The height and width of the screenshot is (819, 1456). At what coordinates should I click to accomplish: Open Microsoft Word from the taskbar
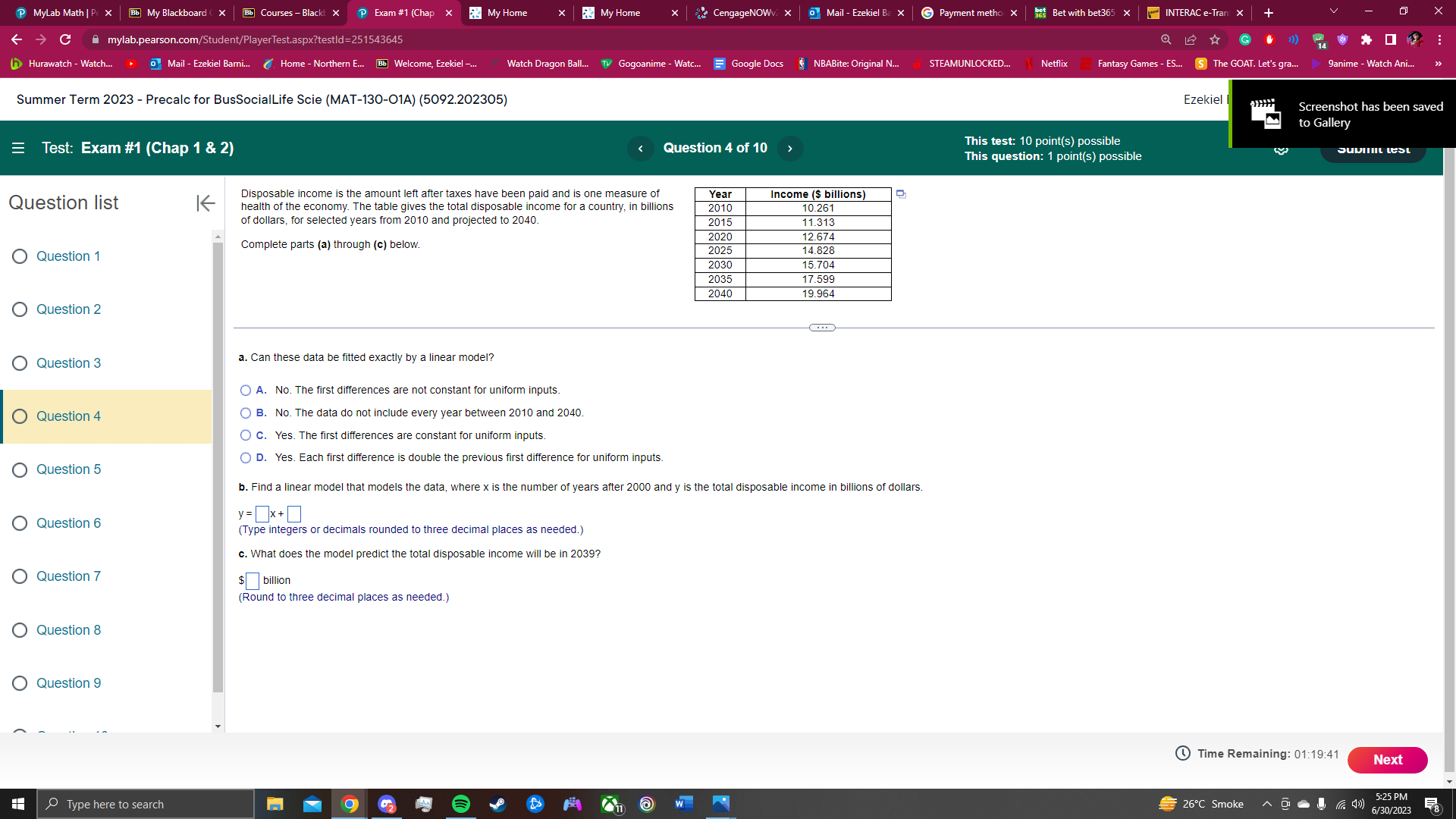(x=682, y=804)
